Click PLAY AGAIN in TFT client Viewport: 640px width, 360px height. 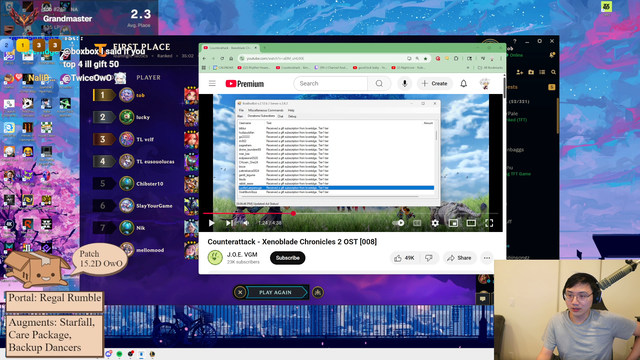click(x=276, y=292)
